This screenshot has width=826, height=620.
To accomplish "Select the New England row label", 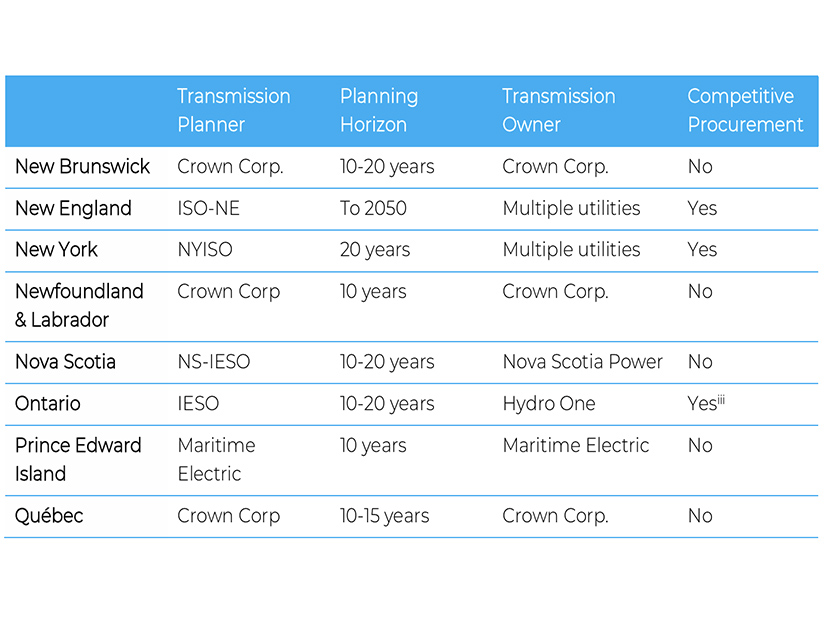I will pyautogui.click(x=73, y=208).
